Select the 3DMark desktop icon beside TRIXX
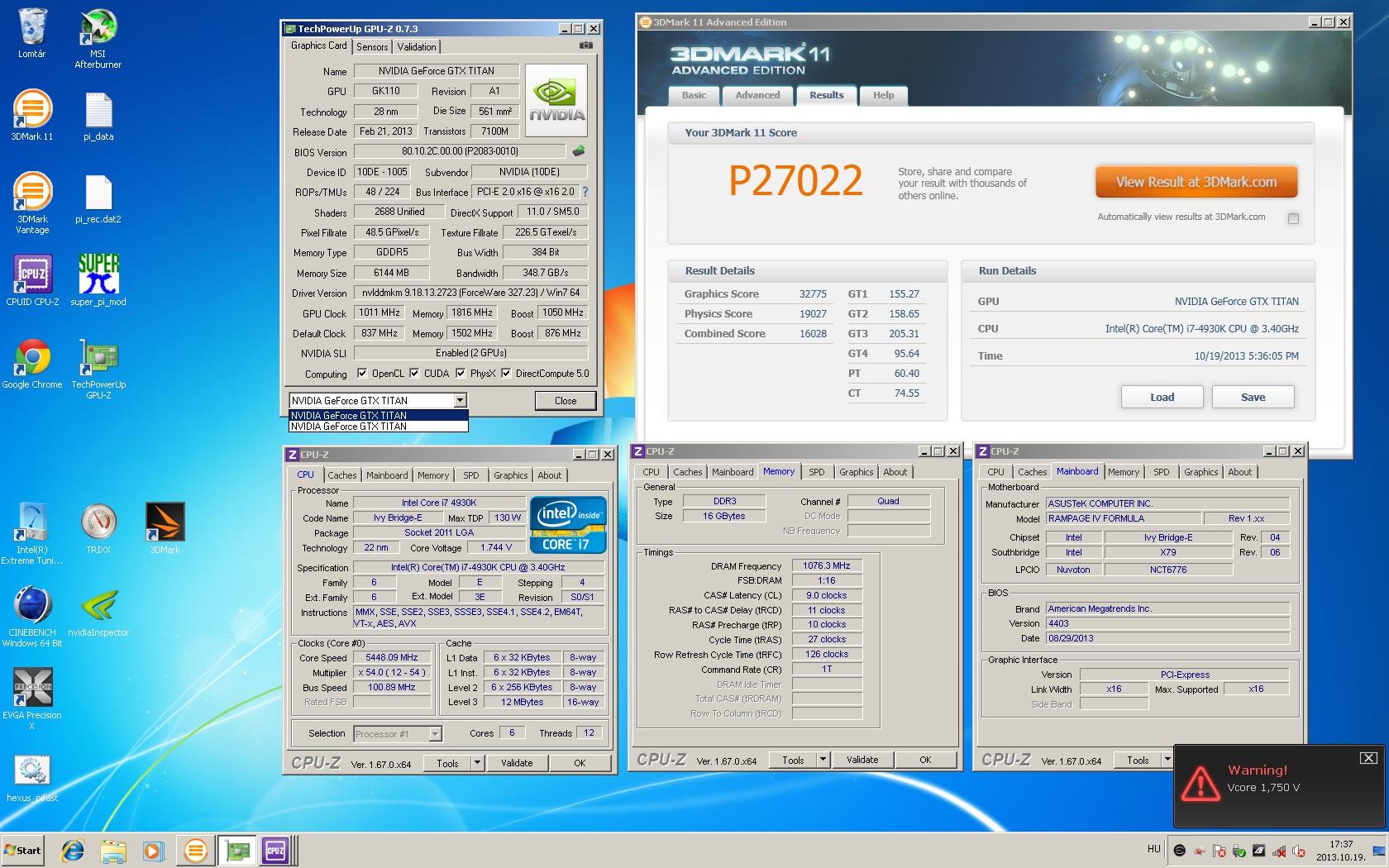 click(165, 529)
